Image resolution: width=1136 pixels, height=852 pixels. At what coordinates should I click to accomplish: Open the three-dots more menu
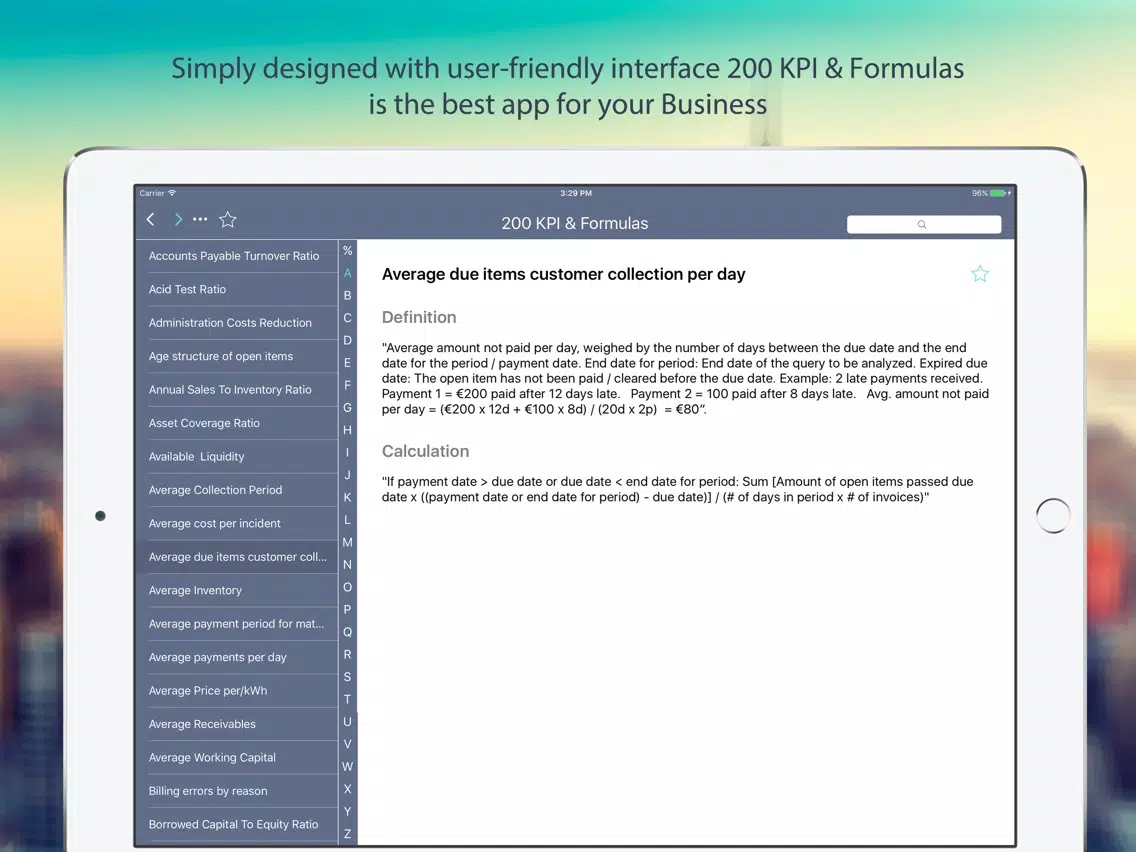[200, 220]
